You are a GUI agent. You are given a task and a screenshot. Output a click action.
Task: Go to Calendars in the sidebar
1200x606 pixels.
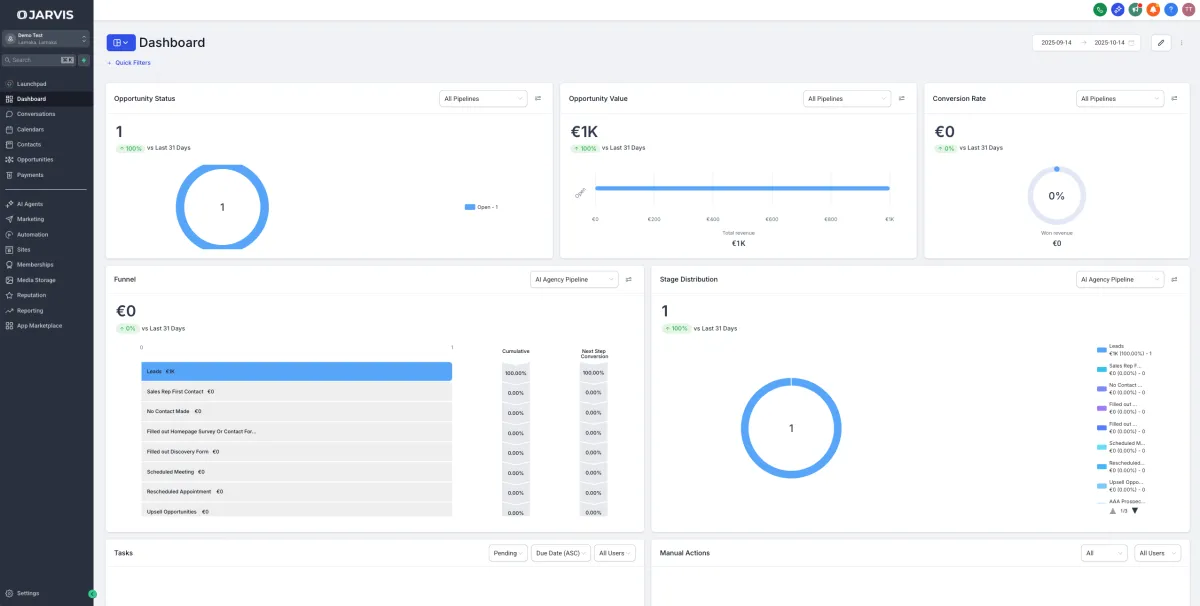pyautogui.click(x=46, y=129)
